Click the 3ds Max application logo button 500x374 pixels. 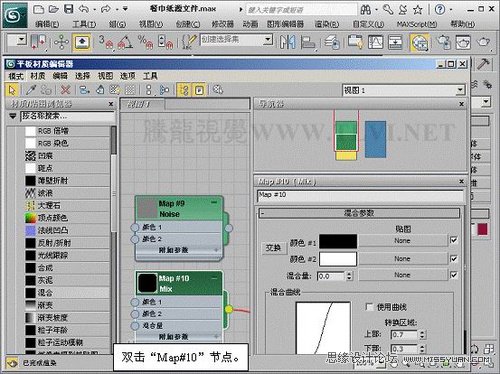[15, 15]
